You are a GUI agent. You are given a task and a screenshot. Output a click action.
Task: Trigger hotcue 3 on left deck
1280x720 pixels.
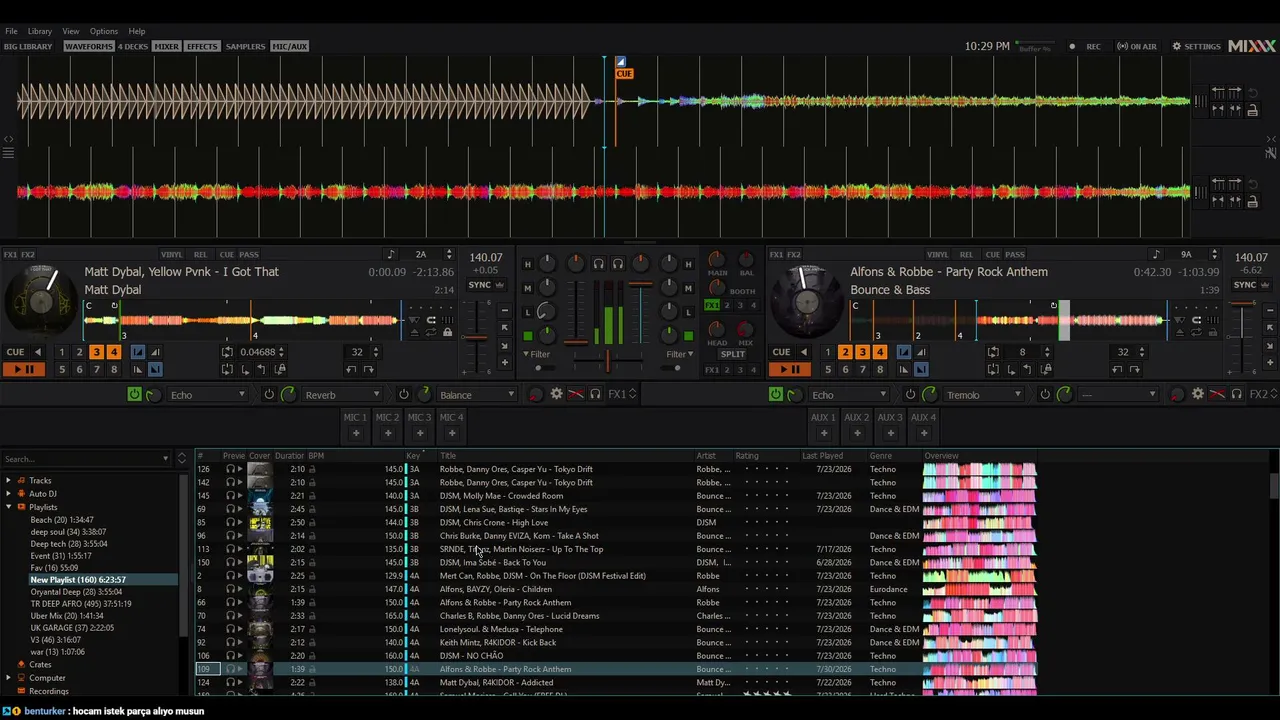pos(96,352)
